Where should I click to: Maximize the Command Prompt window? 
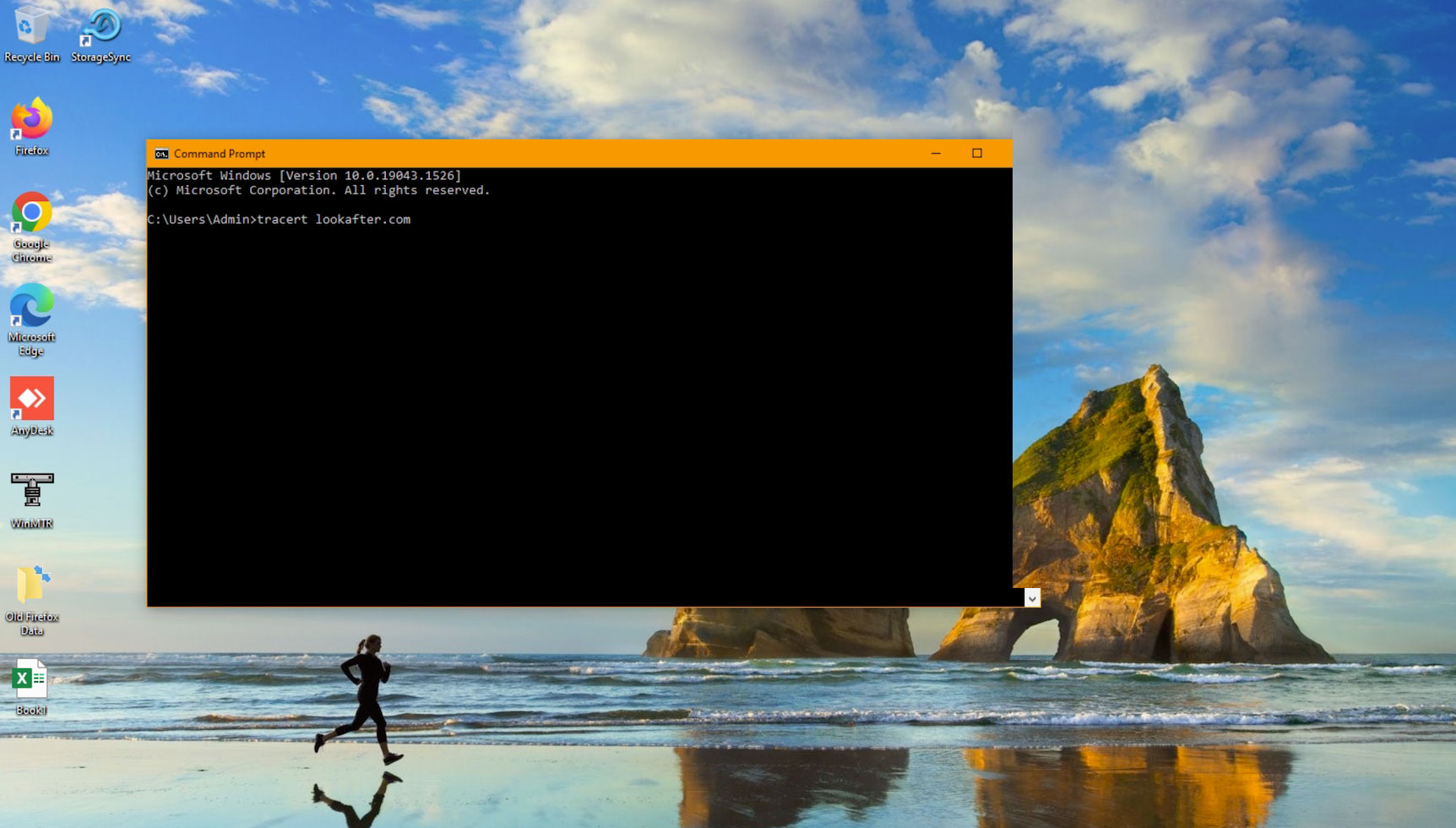click(977, 154)
